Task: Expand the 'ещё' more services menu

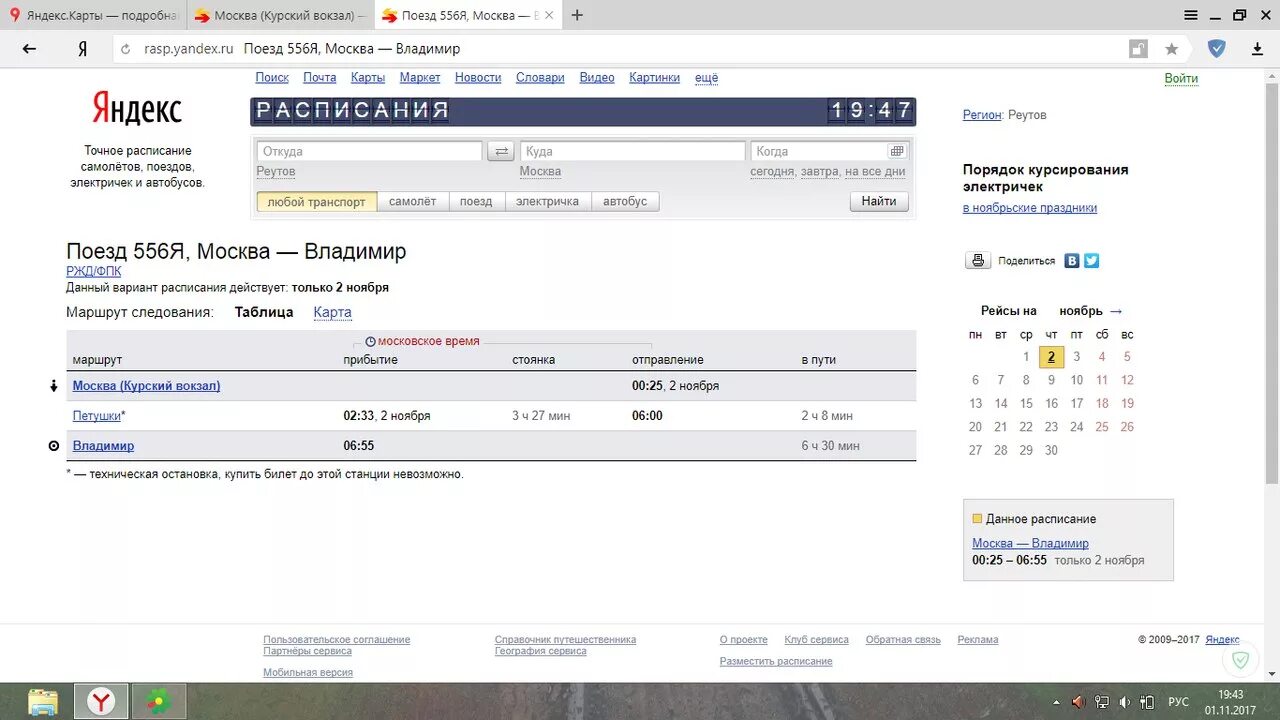Action: click(706, 78)
